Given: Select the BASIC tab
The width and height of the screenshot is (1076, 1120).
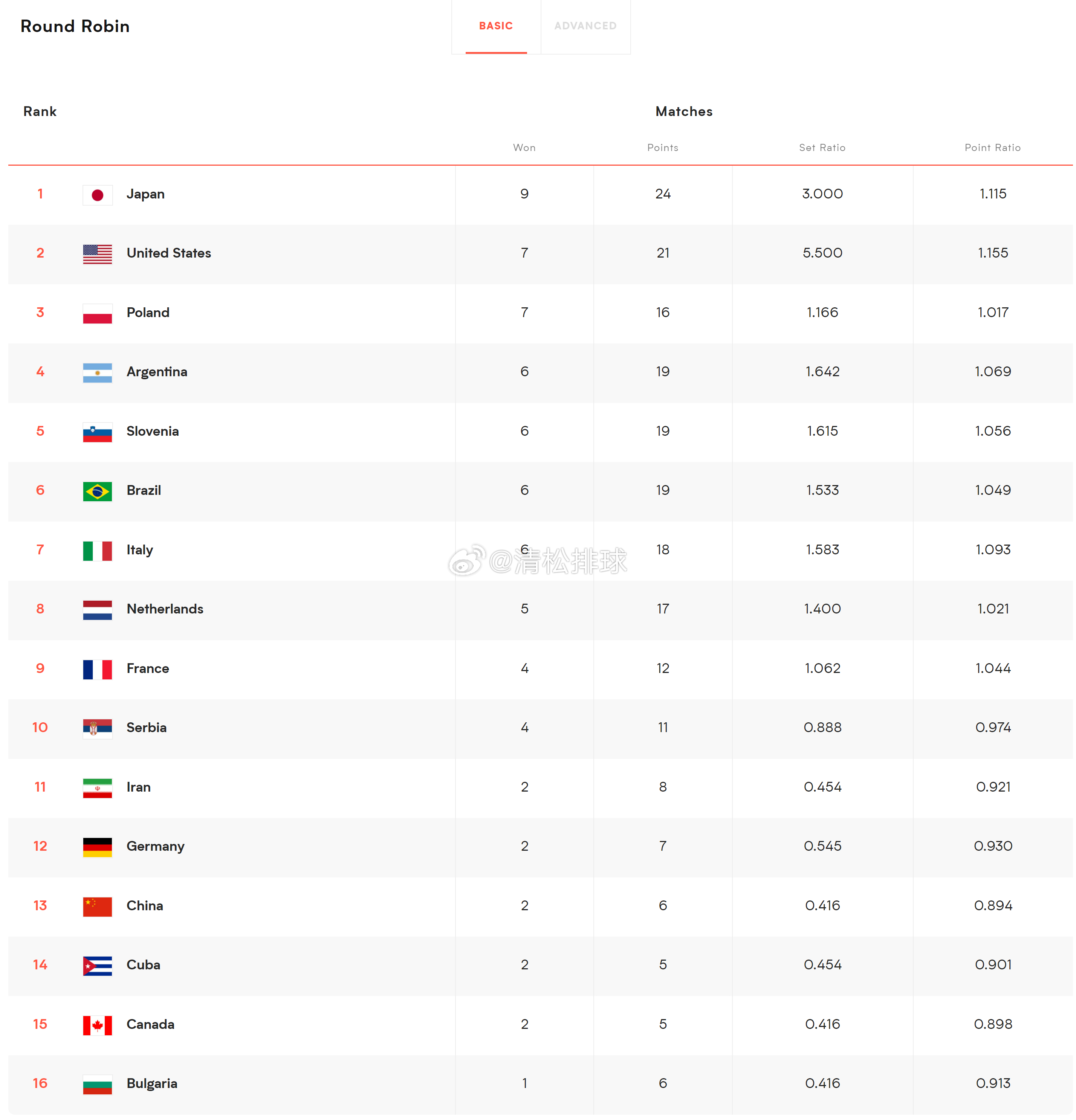Looking at the screenshot, I should point(496,26).
